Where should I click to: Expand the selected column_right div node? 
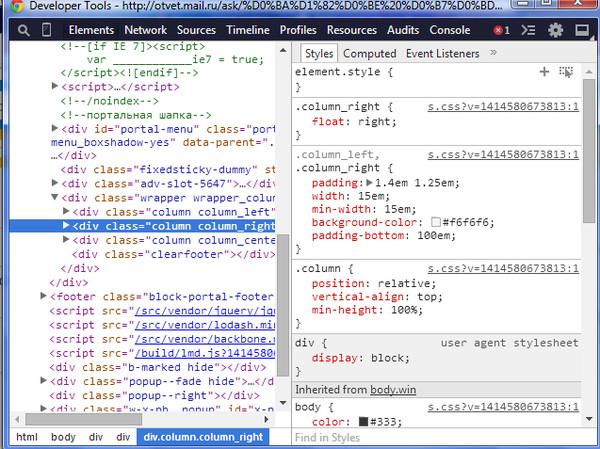click(66, 225)
